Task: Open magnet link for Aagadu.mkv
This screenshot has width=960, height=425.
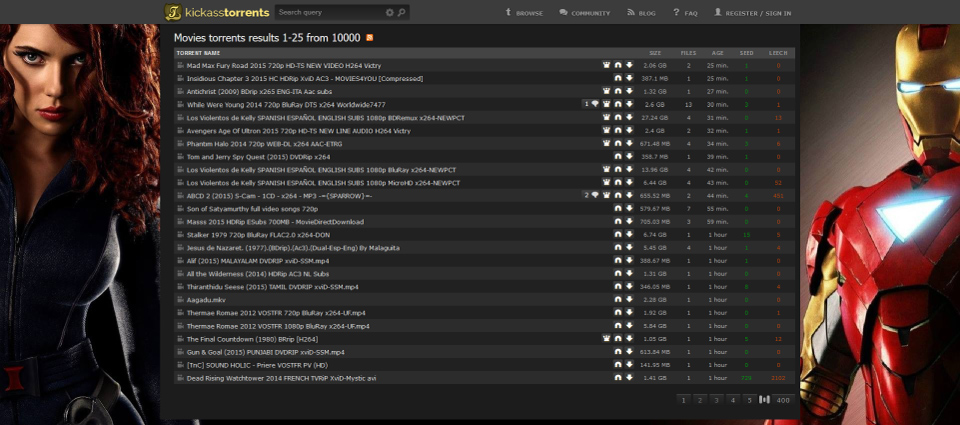Action: [x=618, y=299]
